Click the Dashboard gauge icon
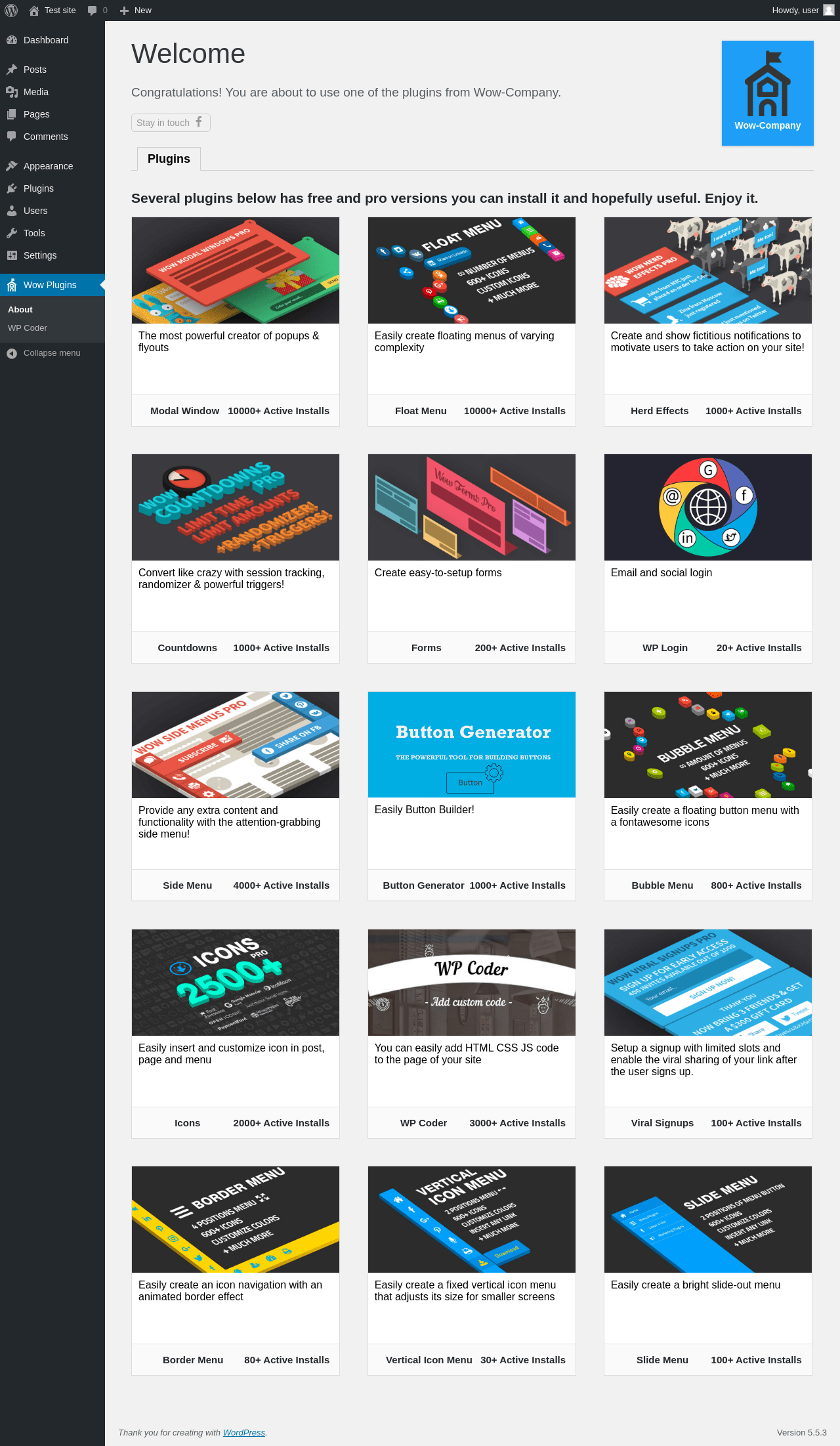 (x=12, y=40)
